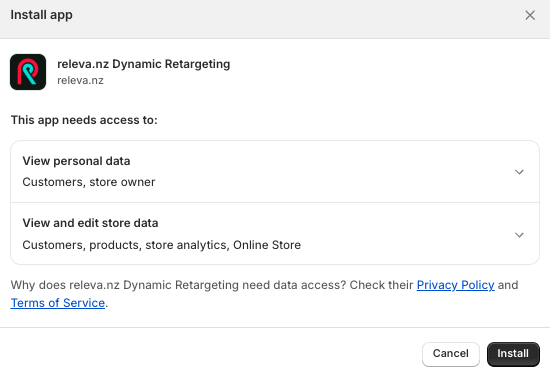
Task: Click the 'Customers, store owner' text
Action: click(x=89, y=182)
